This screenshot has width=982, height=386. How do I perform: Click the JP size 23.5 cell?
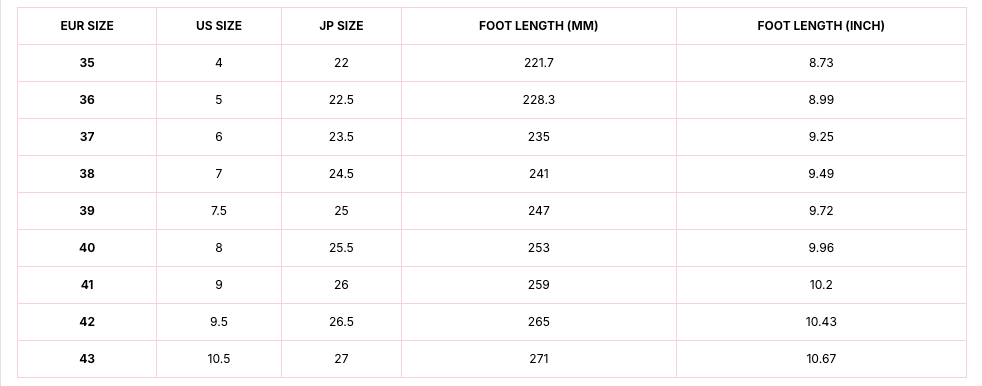(x=341, y=137)
